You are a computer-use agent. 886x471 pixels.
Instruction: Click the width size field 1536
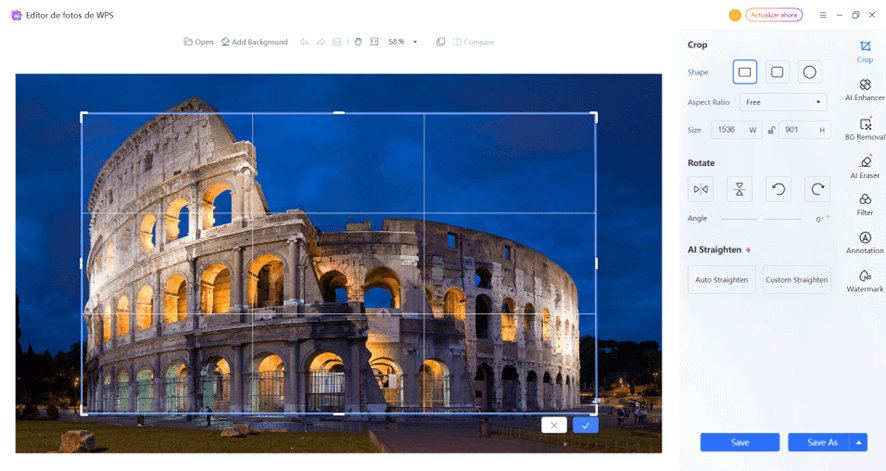(736, 130)
